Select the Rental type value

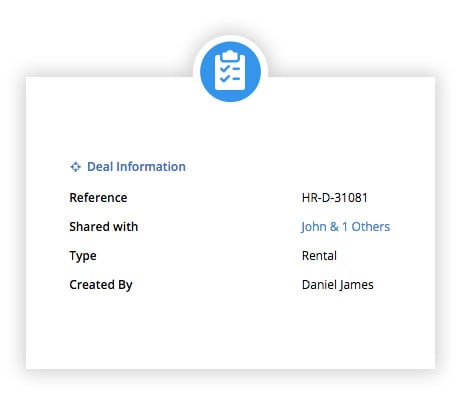pos(319,256)
